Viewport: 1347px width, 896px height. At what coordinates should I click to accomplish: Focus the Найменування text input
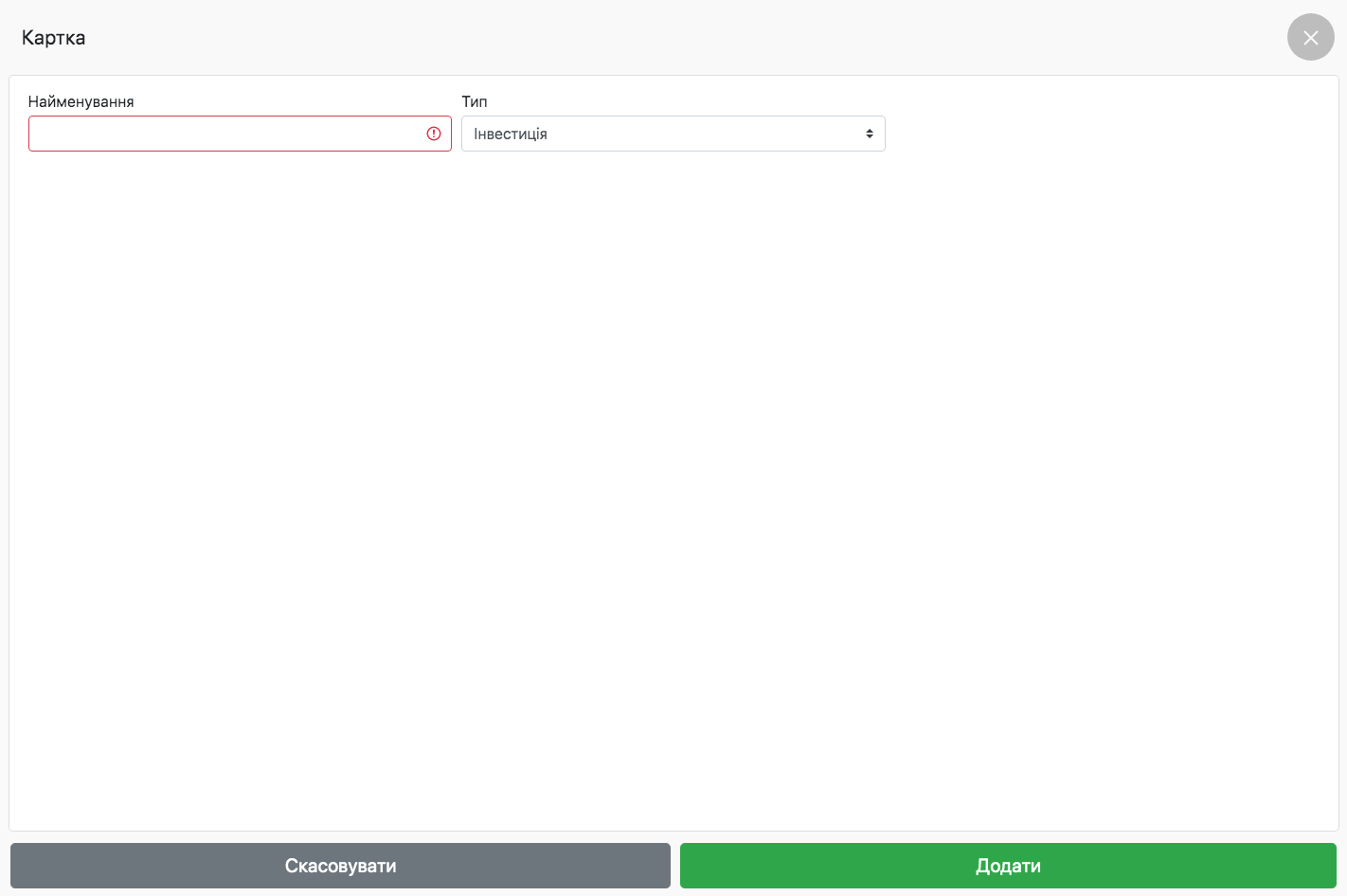click(x=225, y=134)
